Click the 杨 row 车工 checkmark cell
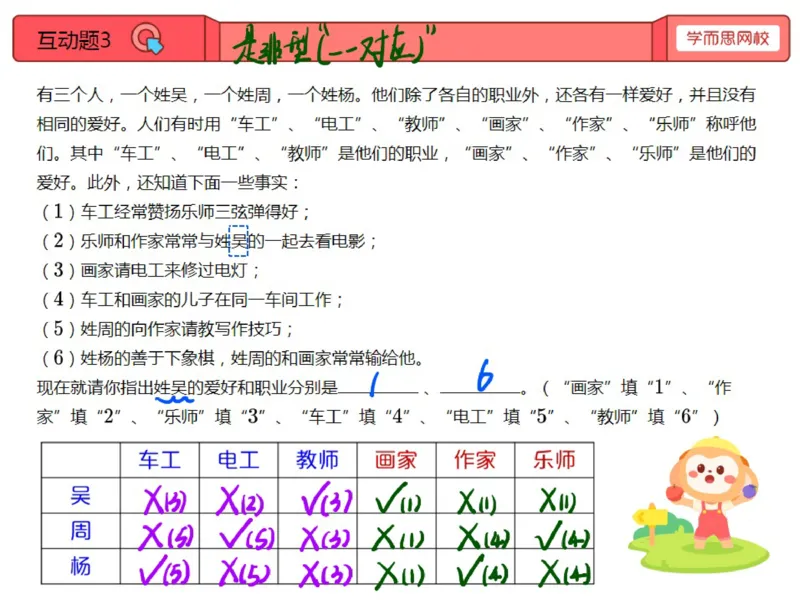This screenshot has height=600, width=800. (160, 566)
